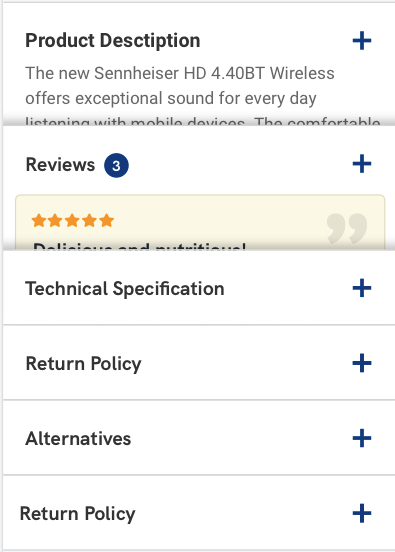This screenshot has height=552, width=395.
Task: Open Technical Specification using its plus icon
Action: tap(362, 288)
